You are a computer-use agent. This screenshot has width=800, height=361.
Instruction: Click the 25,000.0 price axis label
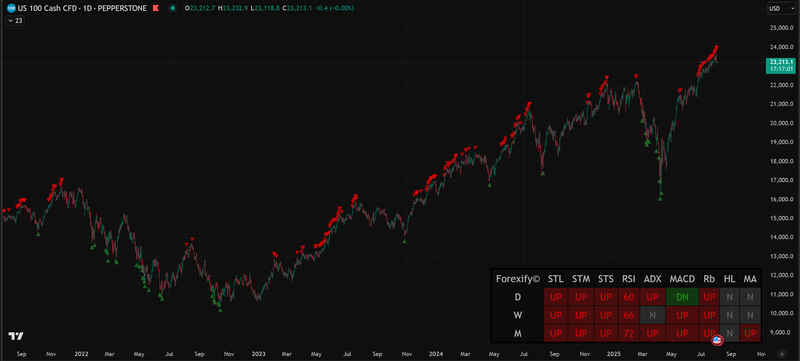pyautogui.click(x=783, y=28)
